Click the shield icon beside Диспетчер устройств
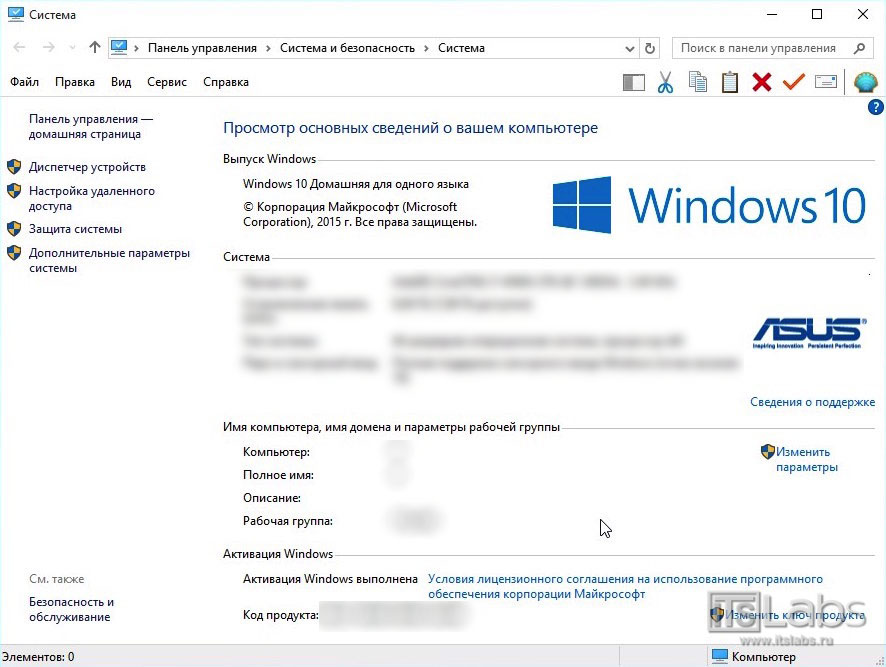The image size is (886, 667). tap(14, 167)
